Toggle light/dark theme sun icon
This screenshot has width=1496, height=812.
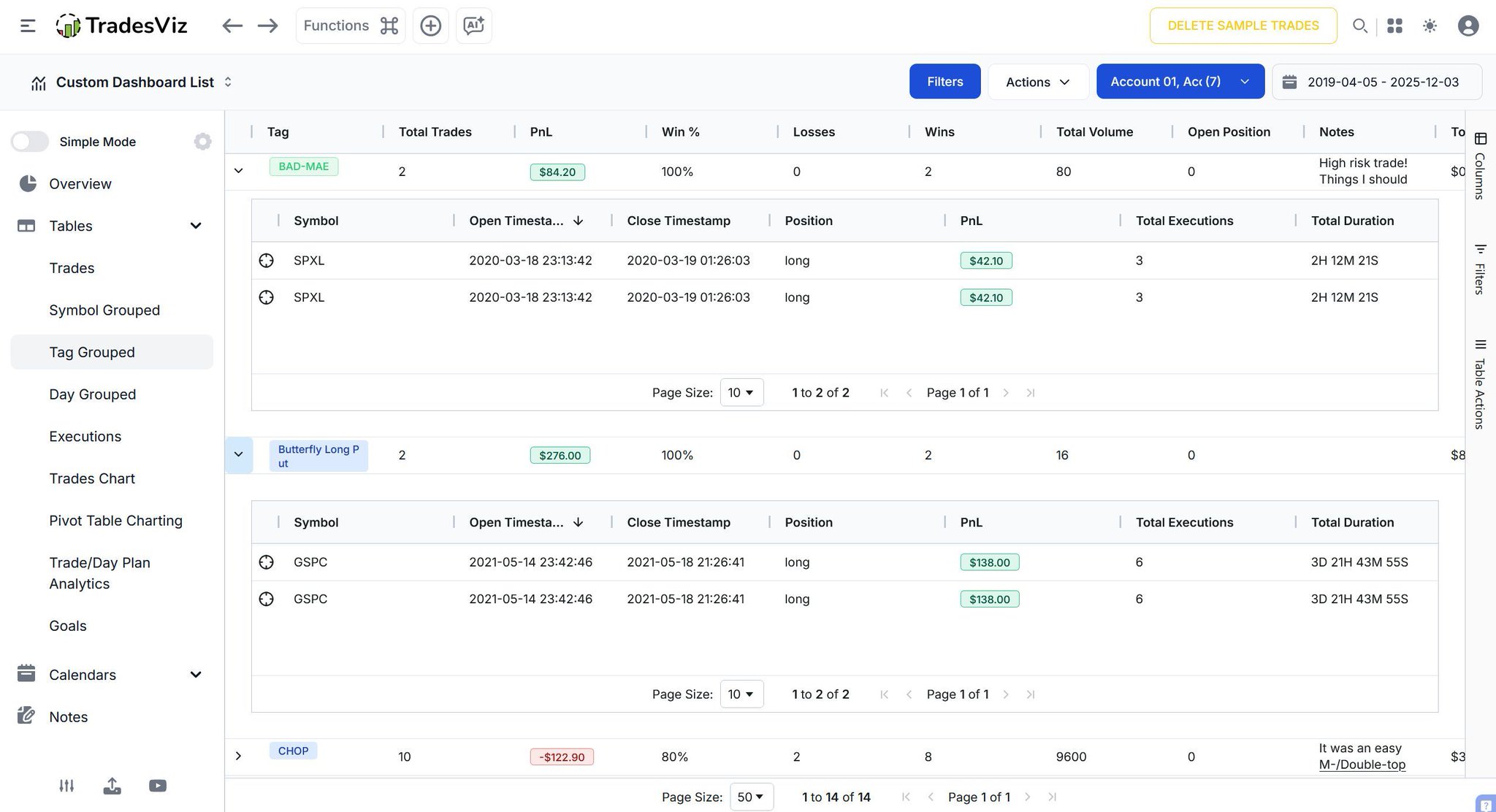[x=1430, y=26]
